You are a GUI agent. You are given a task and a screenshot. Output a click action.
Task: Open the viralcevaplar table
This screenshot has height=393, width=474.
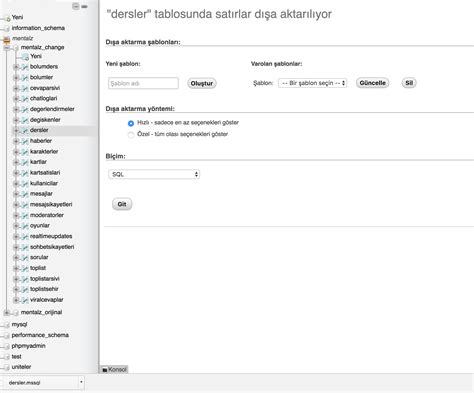pyautogui.click(x=47, y=300)
